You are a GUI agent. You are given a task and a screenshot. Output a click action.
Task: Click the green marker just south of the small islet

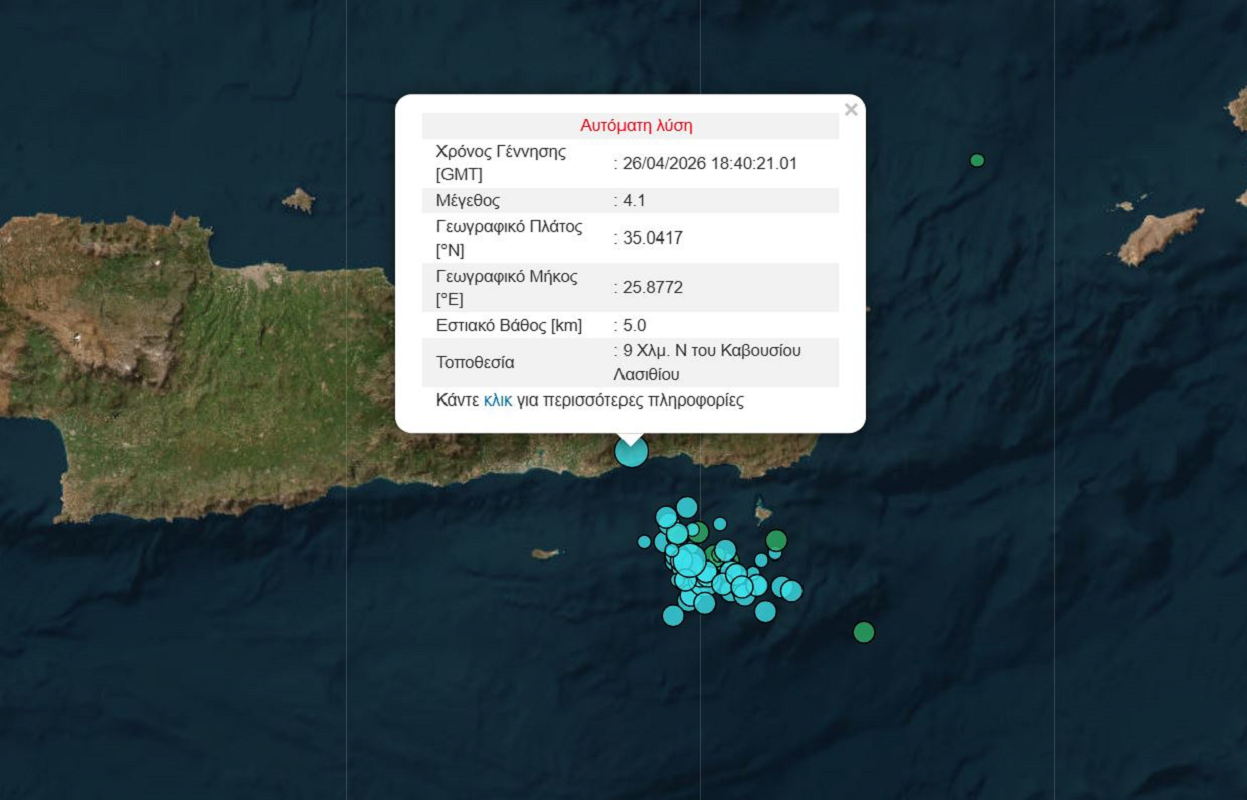776,540
